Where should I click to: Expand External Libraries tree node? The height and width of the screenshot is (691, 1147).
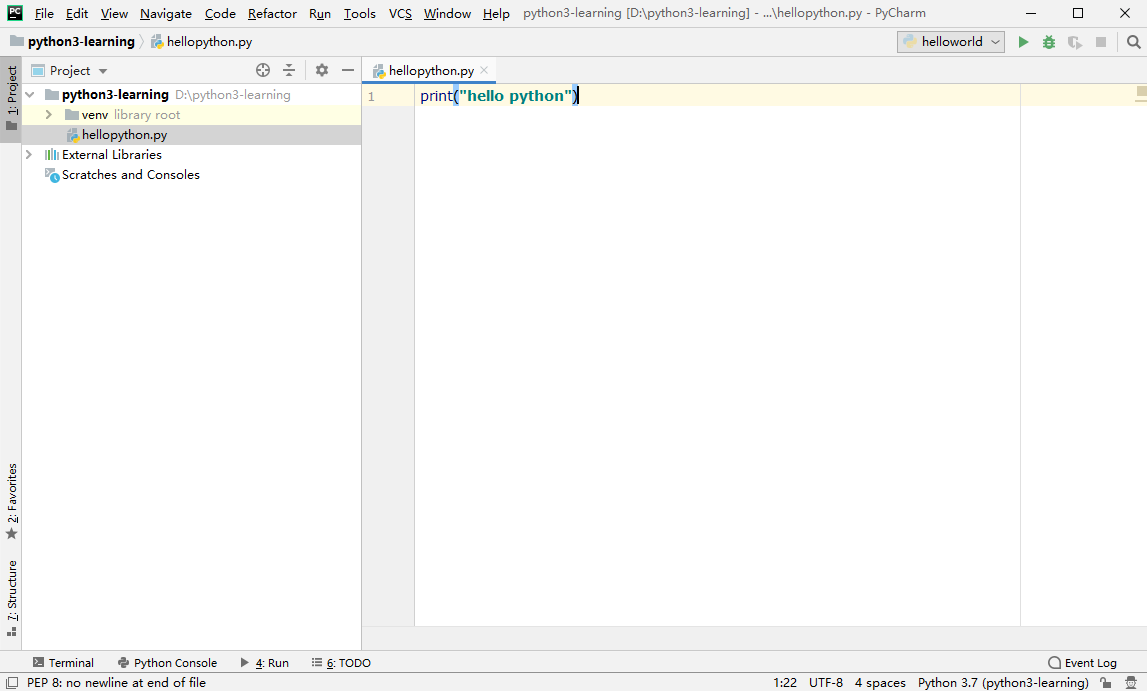pyautogui.click(x=29, y=154)
